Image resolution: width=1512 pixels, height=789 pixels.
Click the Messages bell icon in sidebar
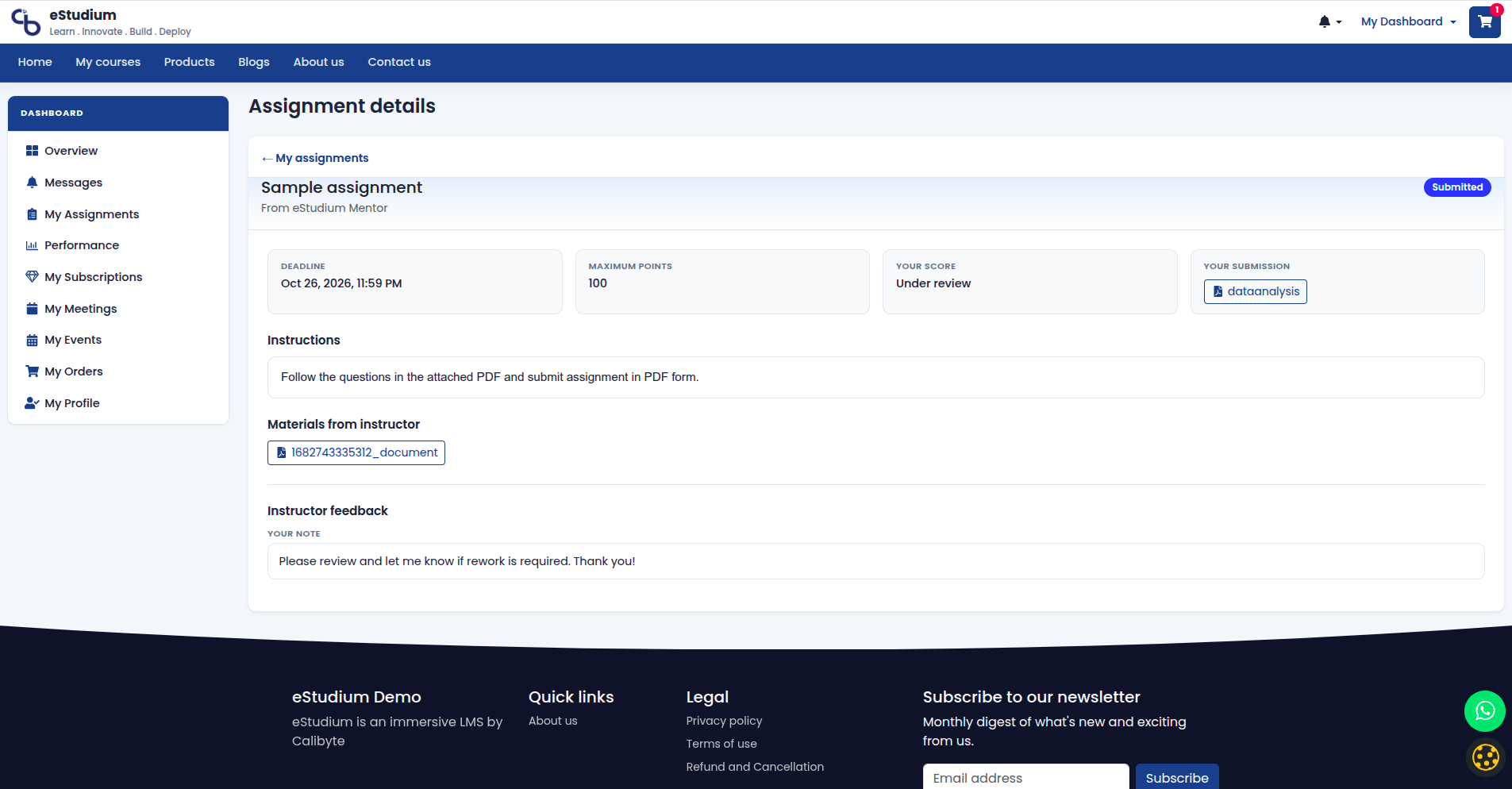pyautogui.click(x=32, y=183)
